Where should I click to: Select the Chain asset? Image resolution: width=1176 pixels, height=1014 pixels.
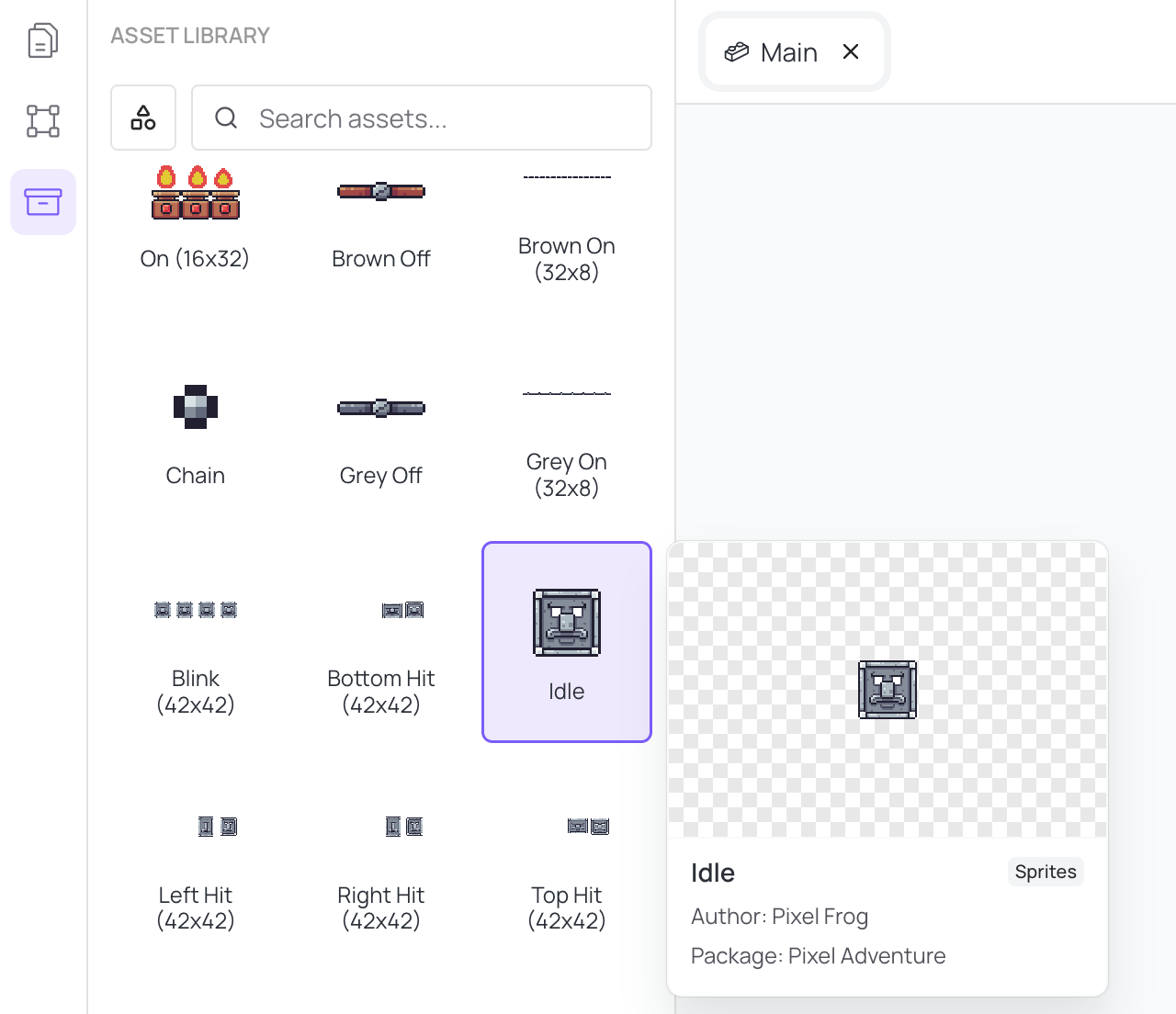[x=195, y=432]
